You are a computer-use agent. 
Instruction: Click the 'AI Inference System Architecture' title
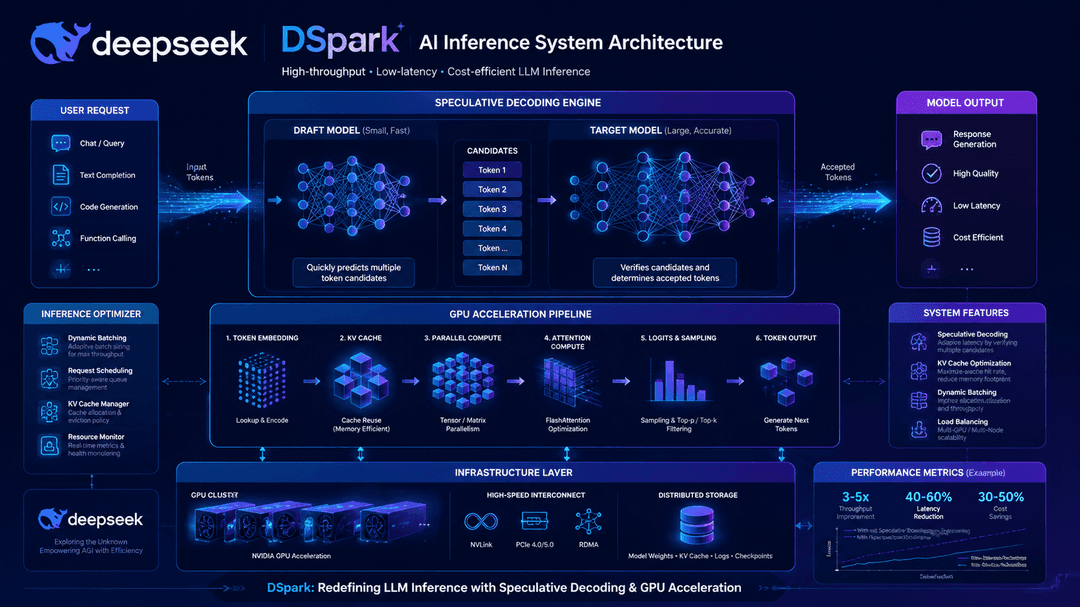click(x=571, y=43)
